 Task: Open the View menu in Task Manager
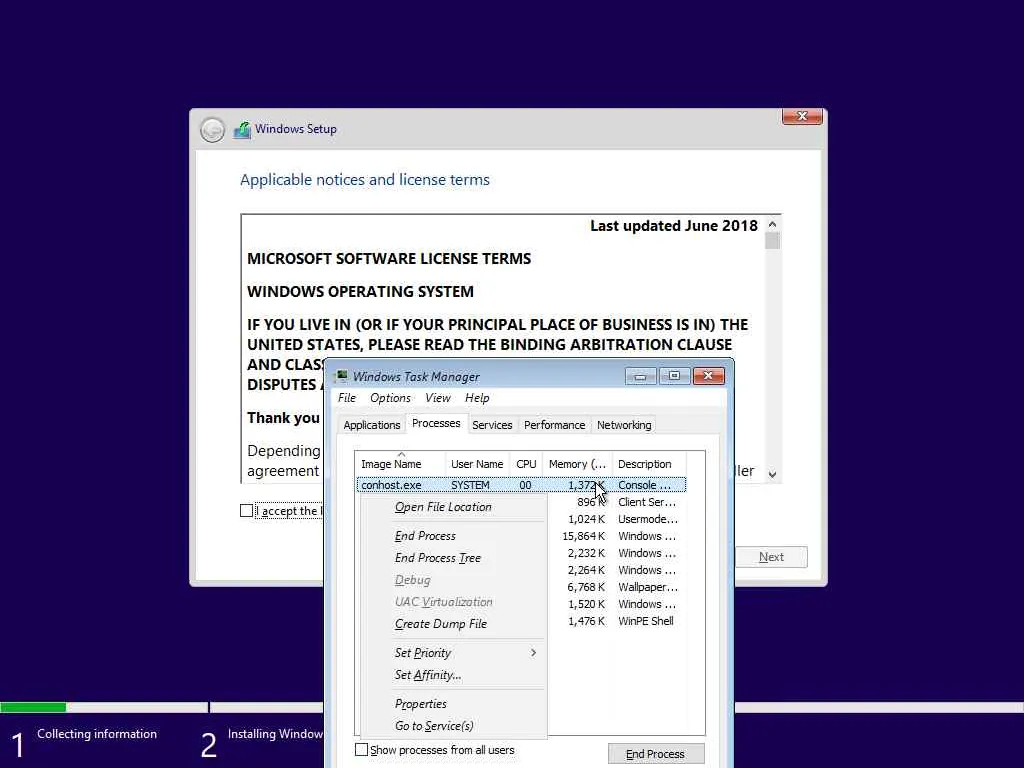click(438, 398)
